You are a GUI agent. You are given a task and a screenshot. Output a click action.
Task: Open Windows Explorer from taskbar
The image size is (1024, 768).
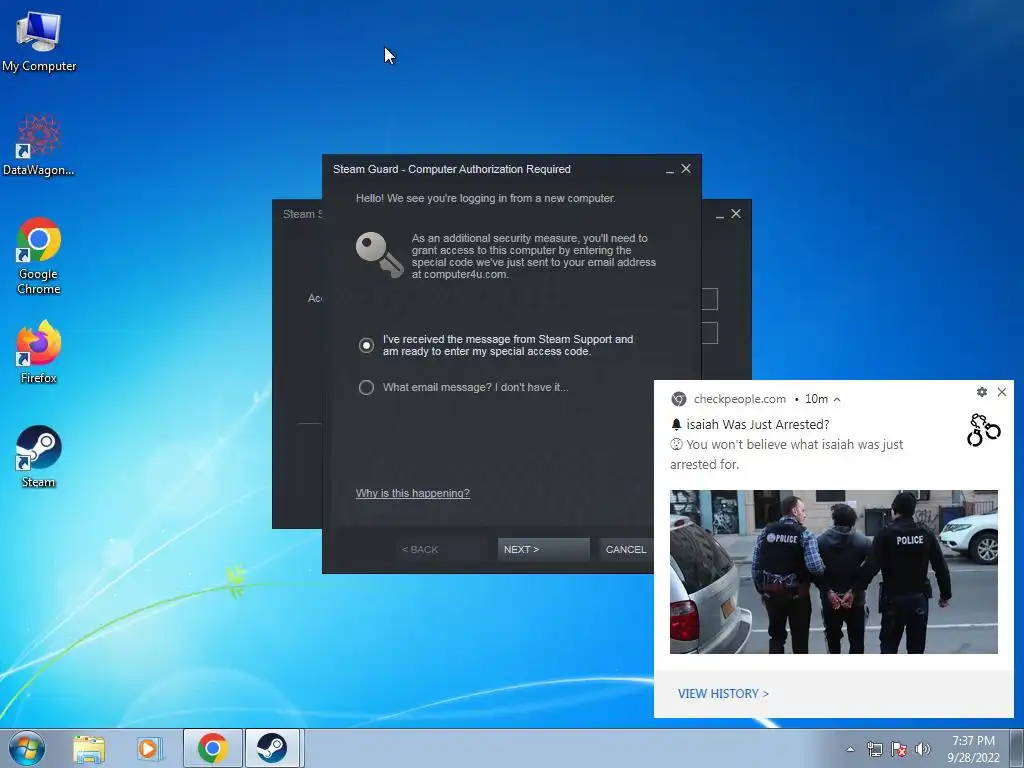pyautogui.click(x=89, y=749)
